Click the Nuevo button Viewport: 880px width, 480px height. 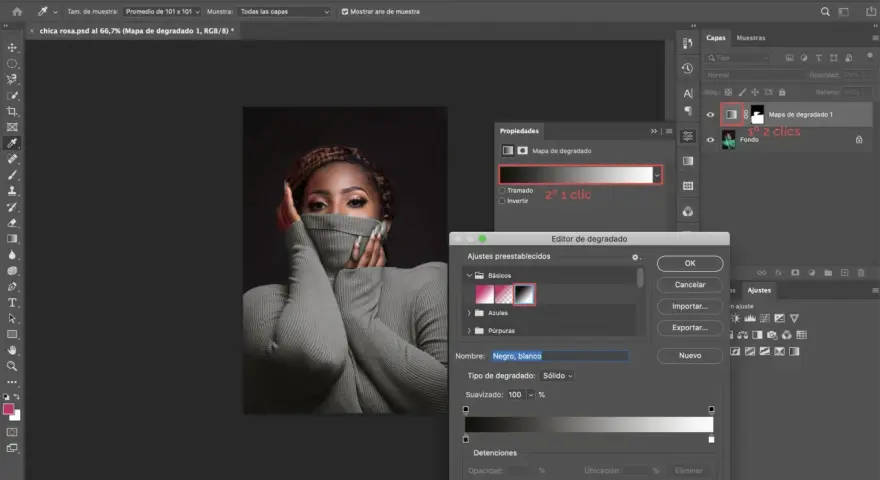[690, 355]
